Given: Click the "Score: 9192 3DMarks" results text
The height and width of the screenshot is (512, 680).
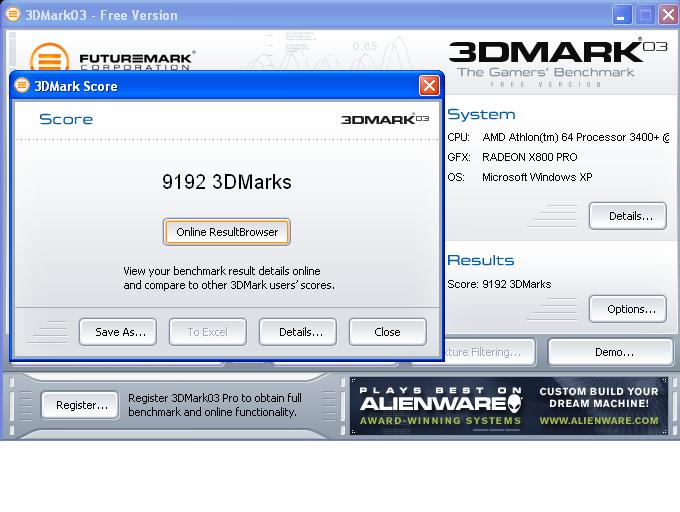Looking at the screenshot, I should pos(499,284).
